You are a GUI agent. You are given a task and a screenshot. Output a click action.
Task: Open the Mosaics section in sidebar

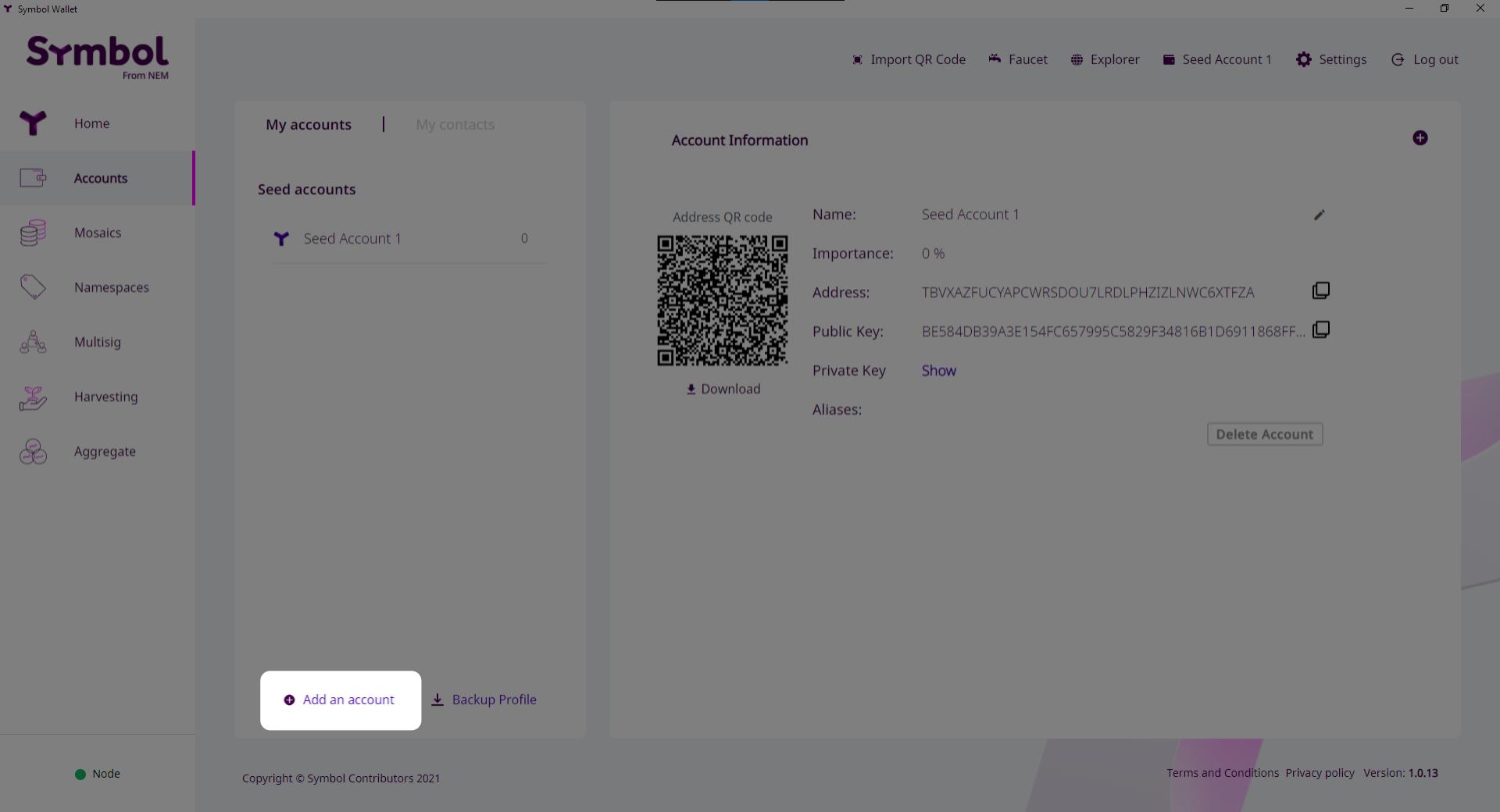[97, 233]
